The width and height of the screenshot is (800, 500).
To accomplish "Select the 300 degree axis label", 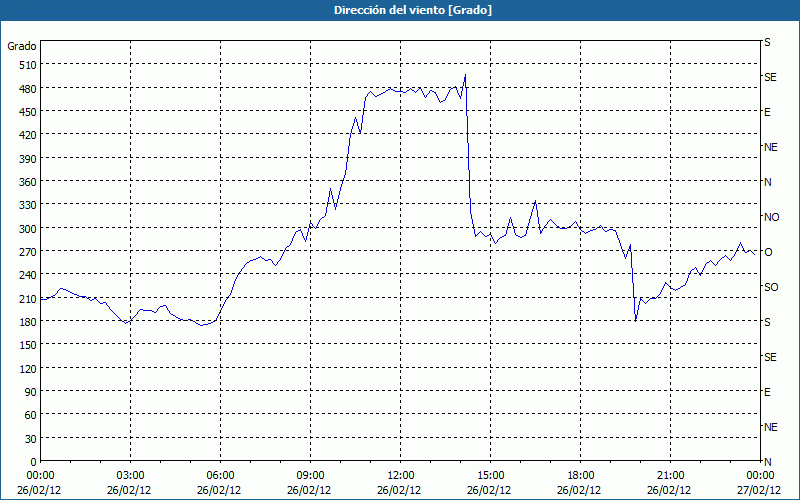I will coord(28,229).
